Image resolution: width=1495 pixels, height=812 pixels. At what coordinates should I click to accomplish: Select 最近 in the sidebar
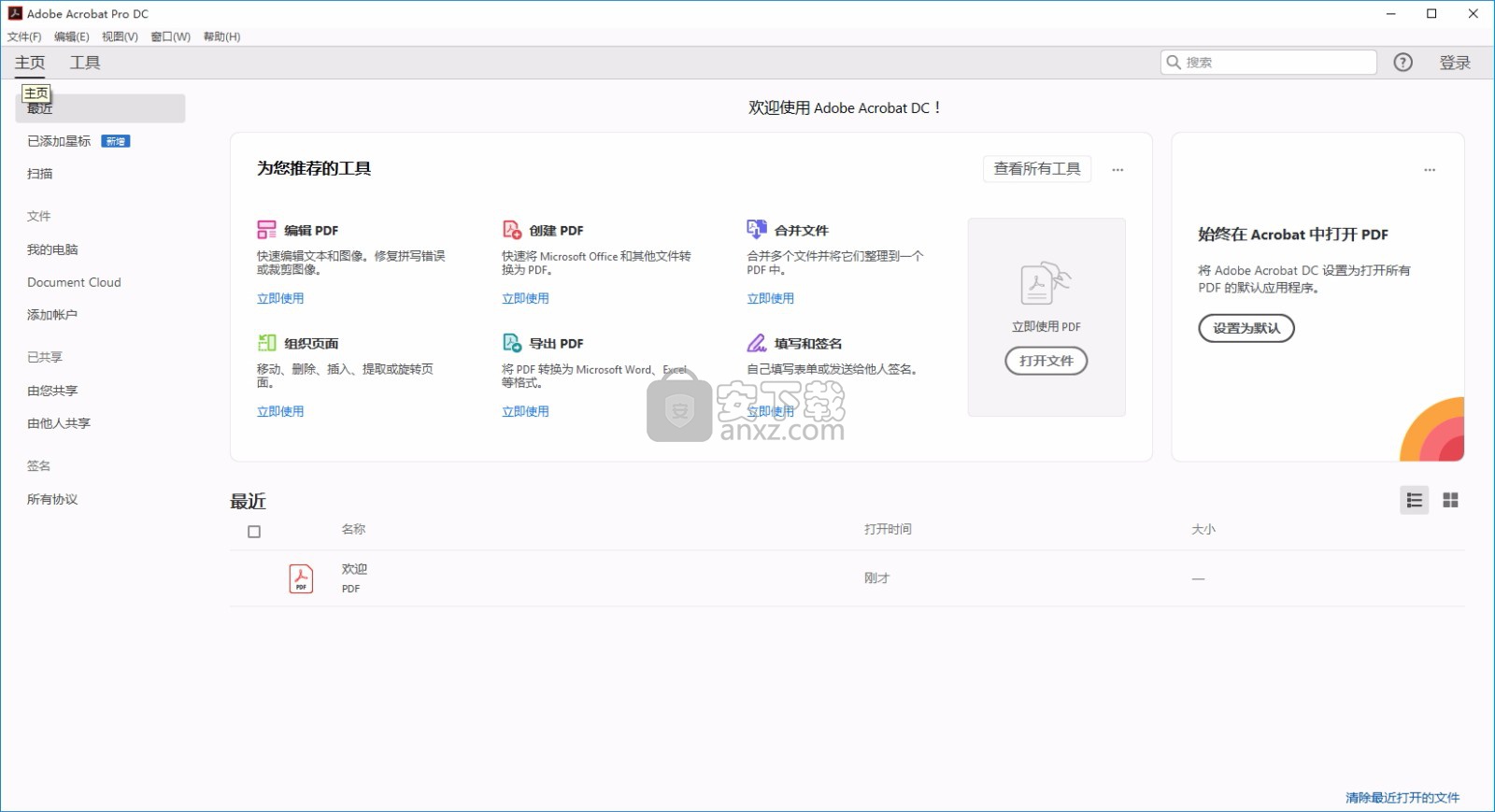[100, 108]
